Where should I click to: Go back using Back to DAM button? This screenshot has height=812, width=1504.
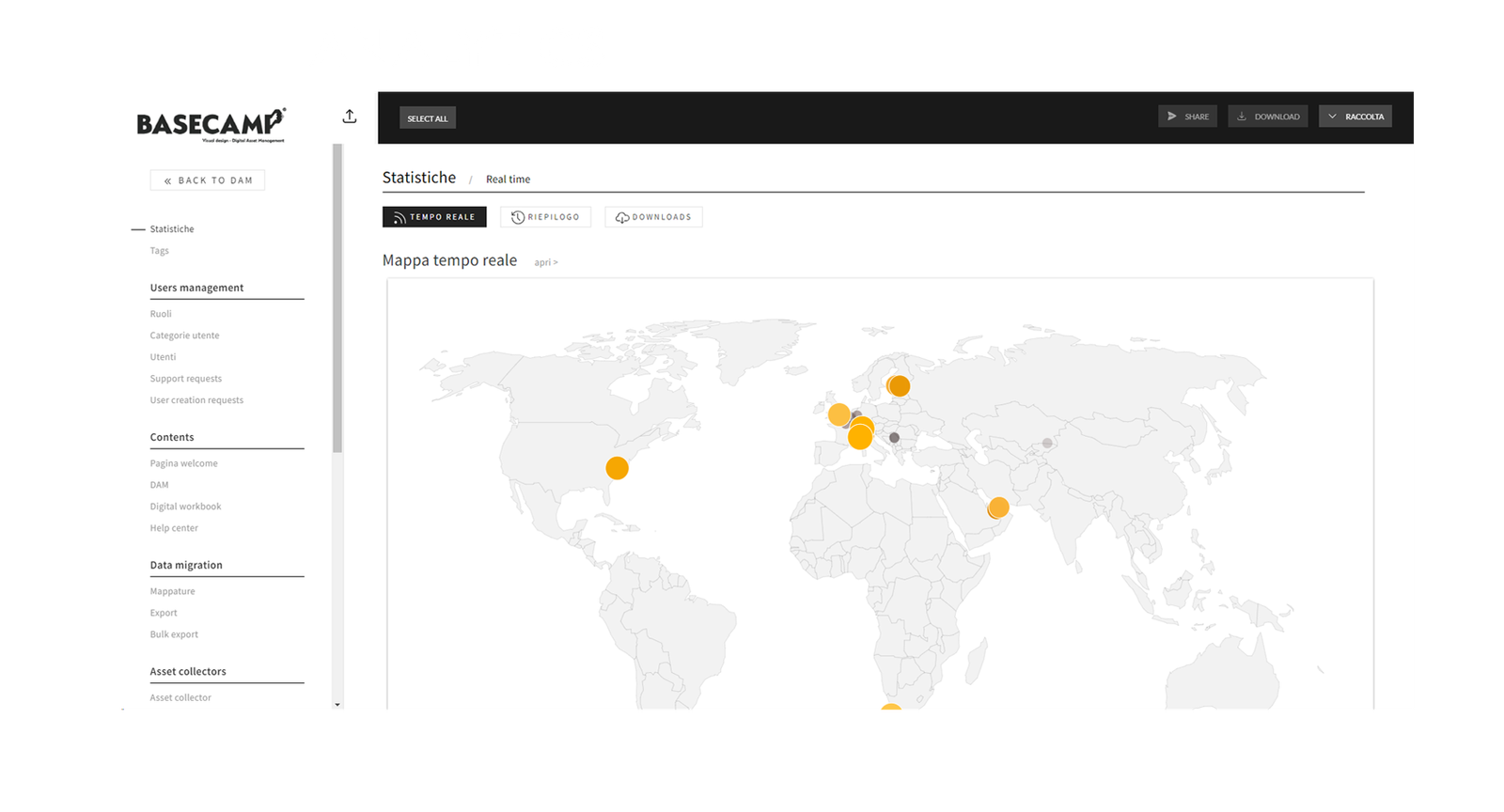(208, 180)
